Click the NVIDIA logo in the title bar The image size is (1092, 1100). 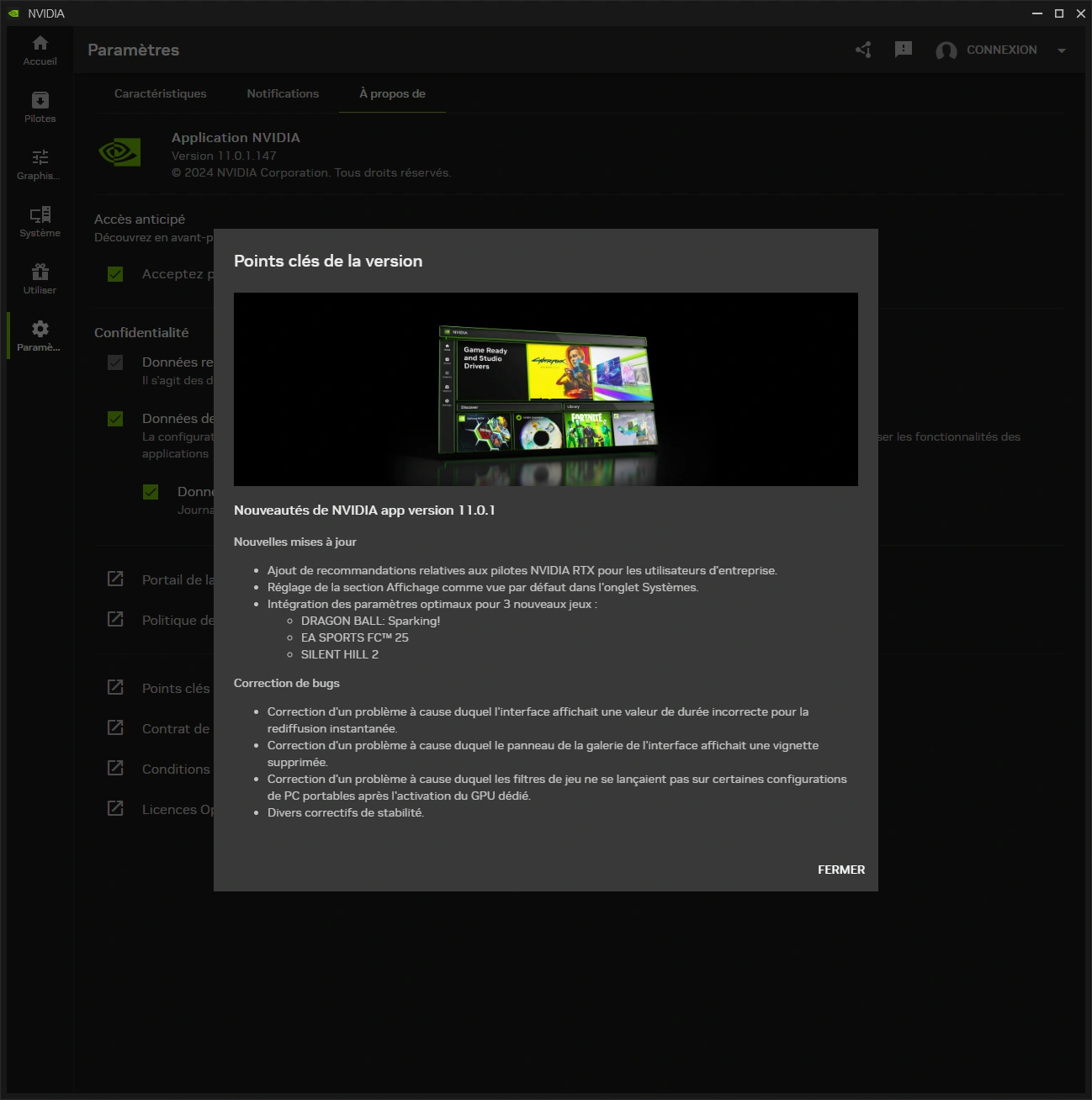tap(13, 13)
